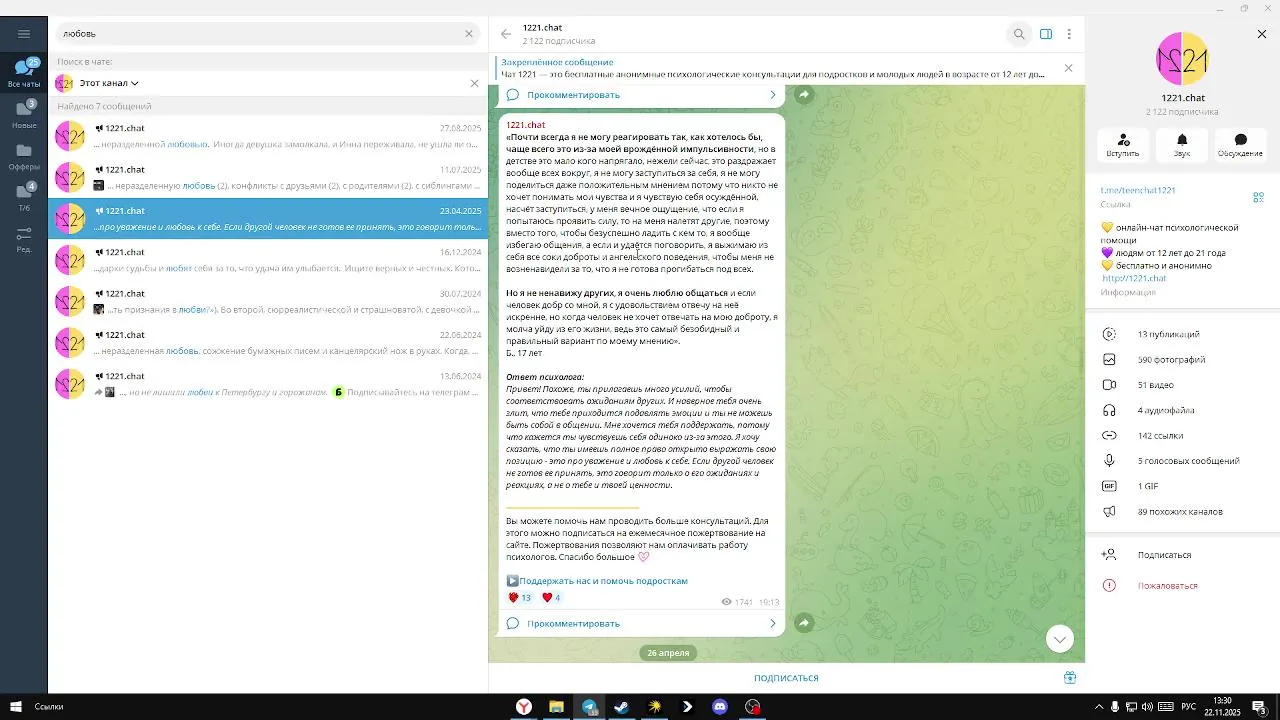Launch Yandex Browser from the taskbar
The image size is (1280, 720).
point(523,707)
